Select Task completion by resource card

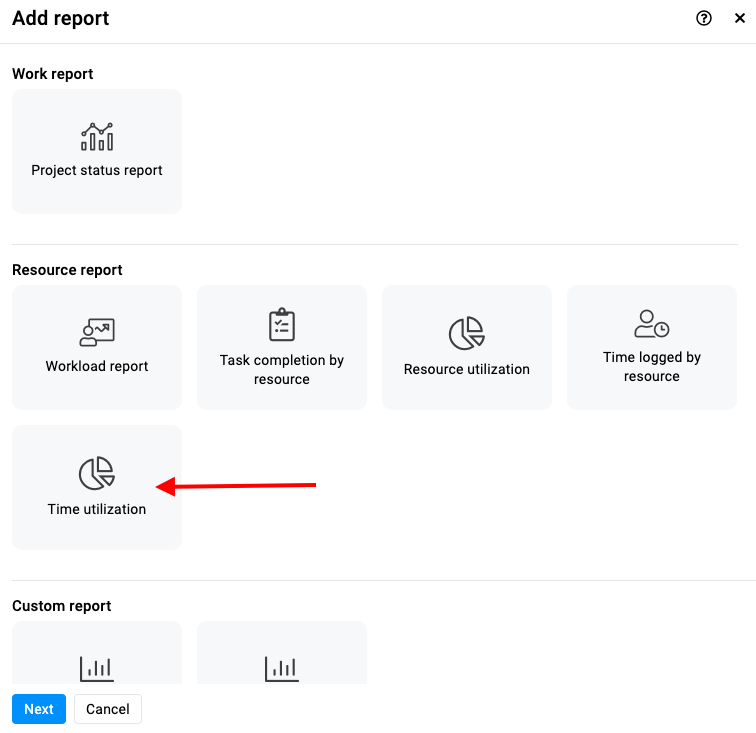tap(282, 347)
